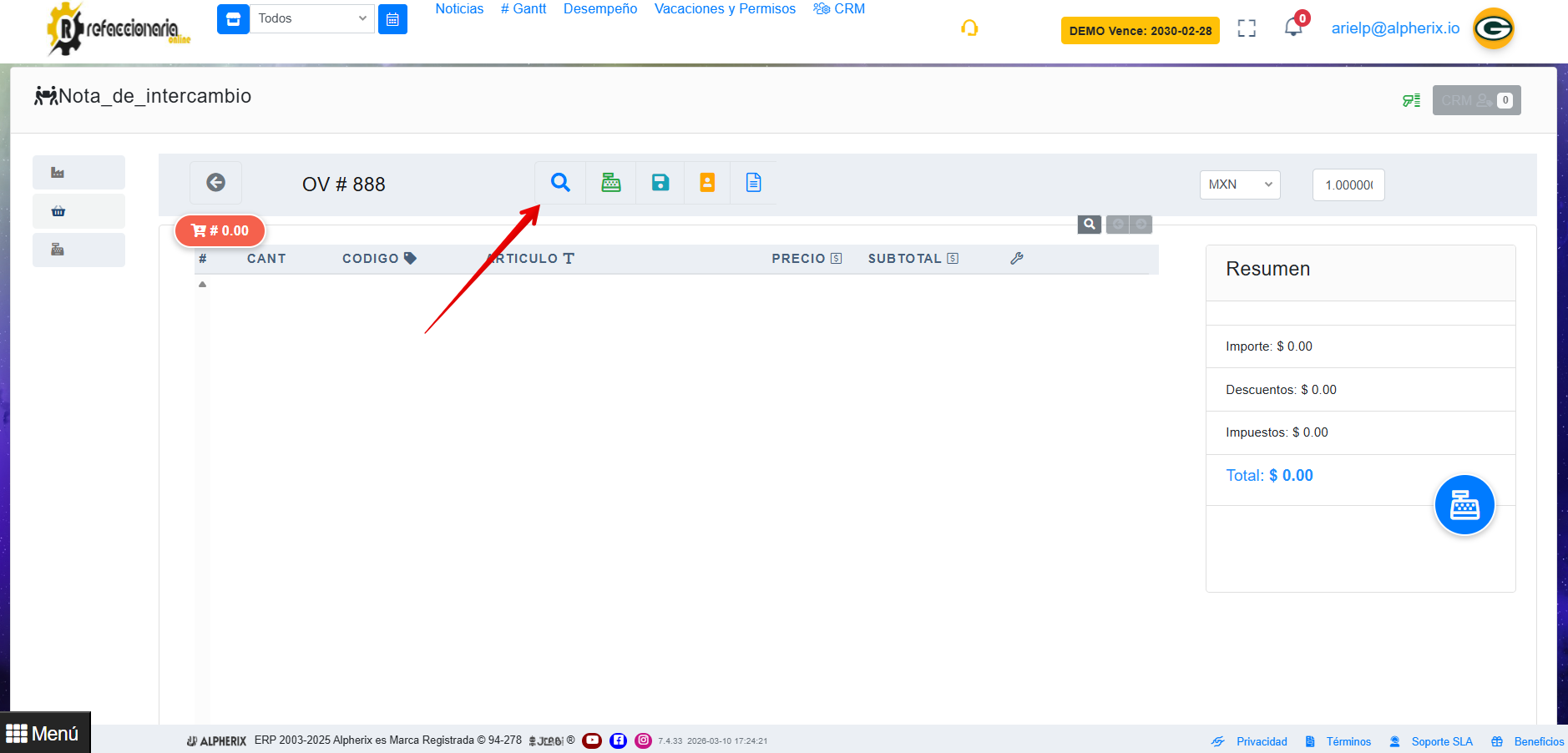Click the orange headset support icon
This screenshot has height=753, width=1568.
pyautogui.click(x=969, y=28)
